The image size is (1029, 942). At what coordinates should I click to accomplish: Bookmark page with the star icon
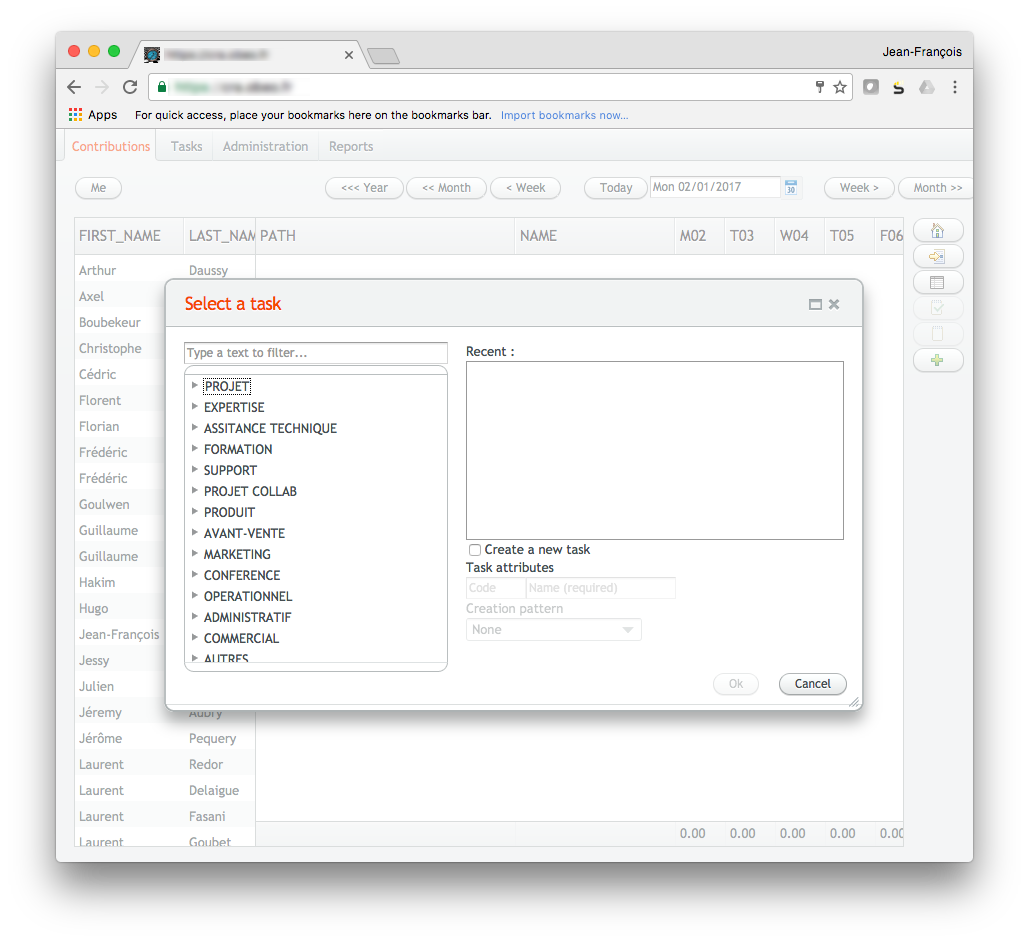pyautogui.click(x=840, y=87)
